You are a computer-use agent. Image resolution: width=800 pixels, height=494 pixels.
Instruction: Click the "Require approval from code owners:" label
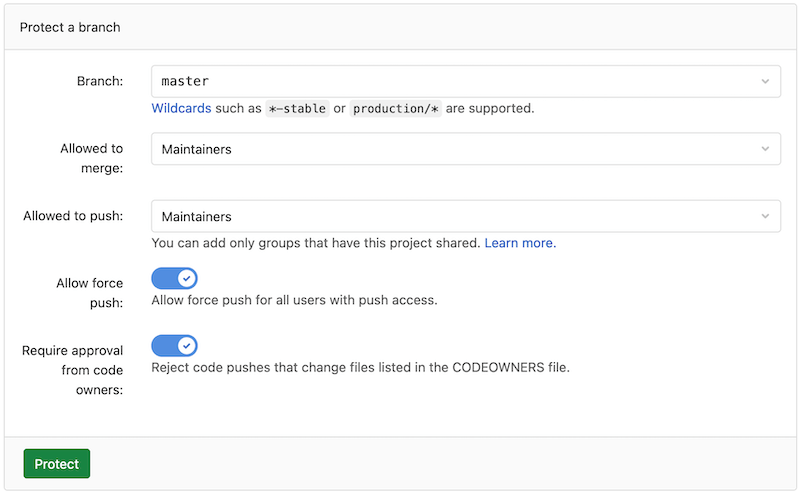tap(73, 370)
